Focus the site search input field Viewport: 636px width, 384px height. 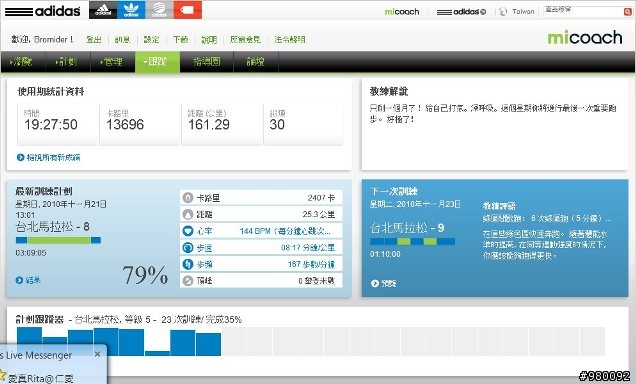[583, 11]
